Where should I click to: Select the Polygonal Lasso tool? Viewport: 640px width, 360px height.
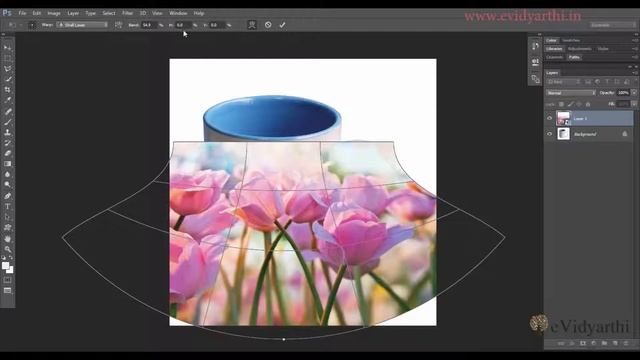pyautogui.click(x=7, y=69)
